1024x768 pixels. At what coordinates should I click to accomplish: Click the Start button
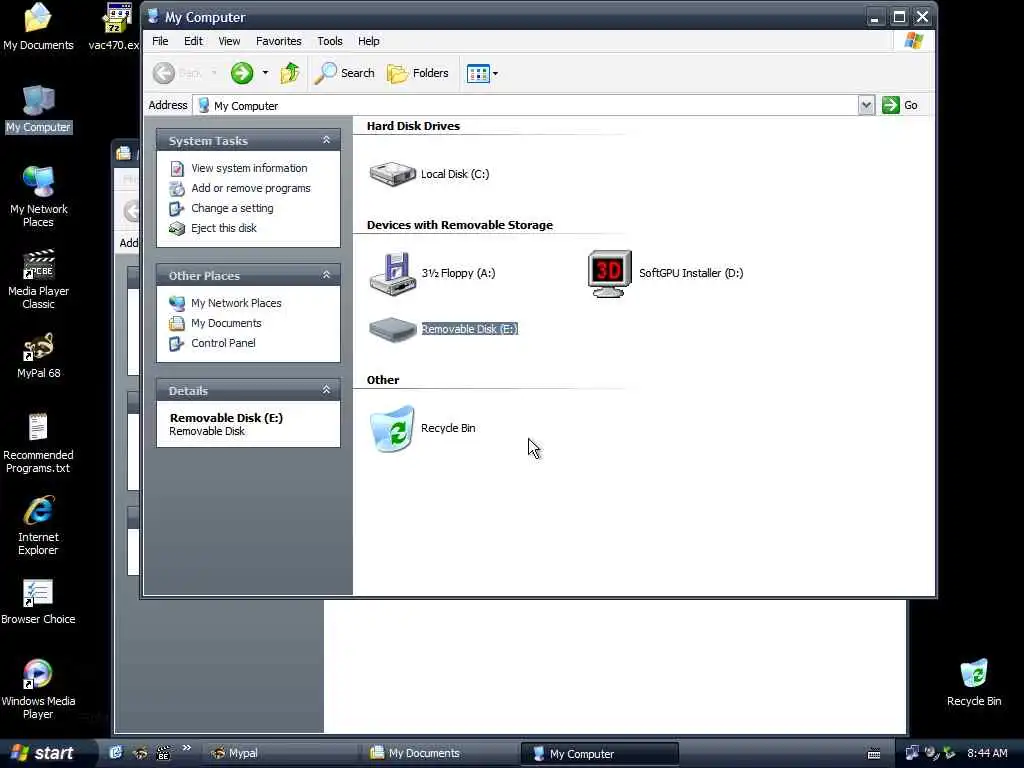coord(44,754)
